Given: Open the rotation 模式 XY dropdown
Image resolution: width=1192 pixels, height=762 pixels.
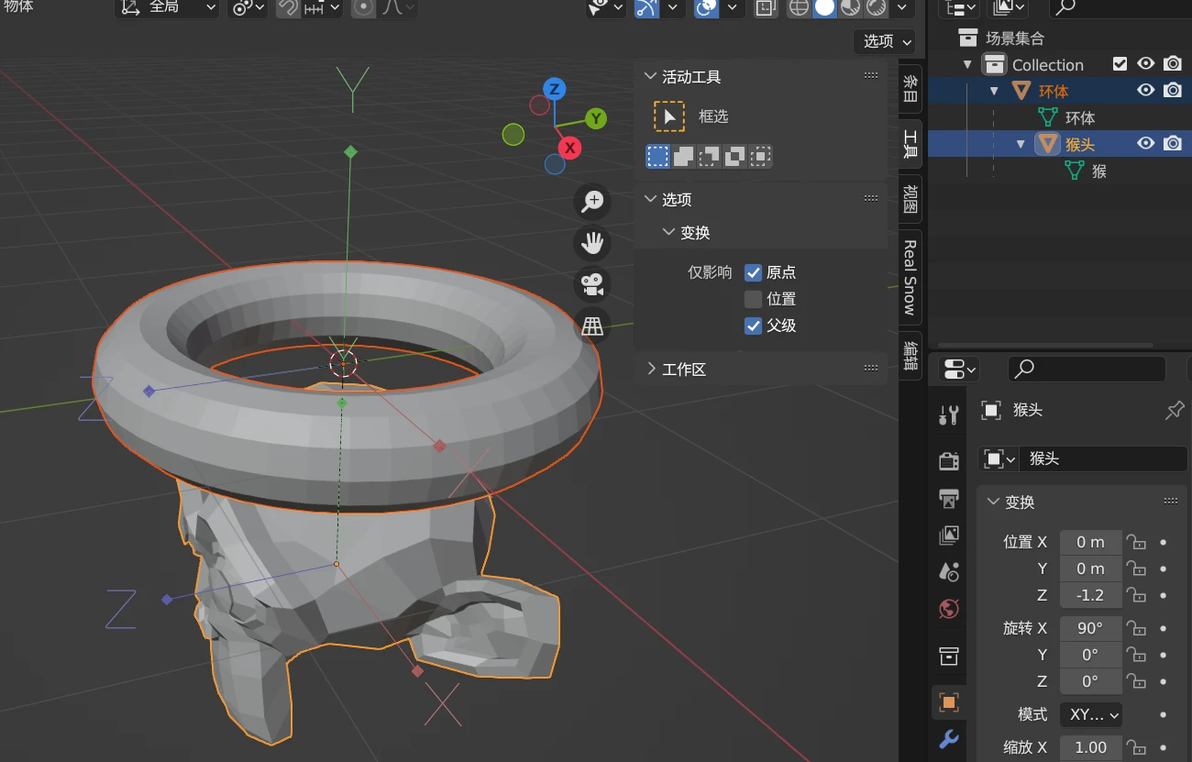Looking at the screenshot, I should (1094, 715).
